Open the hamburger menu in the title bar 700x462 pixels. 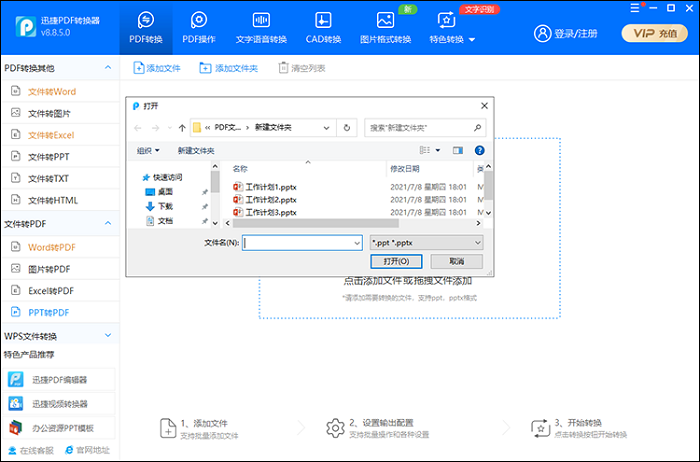634,8
